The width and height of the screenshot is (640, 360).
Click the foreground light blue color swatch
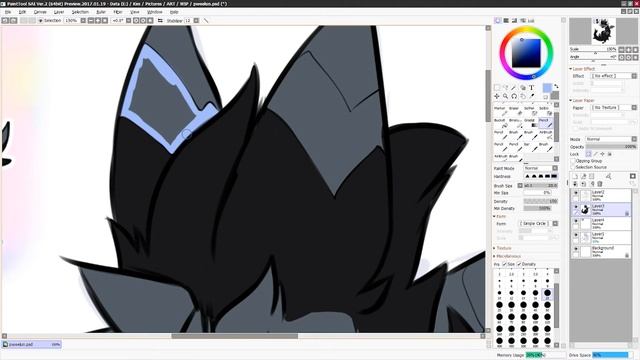[547, 88]
